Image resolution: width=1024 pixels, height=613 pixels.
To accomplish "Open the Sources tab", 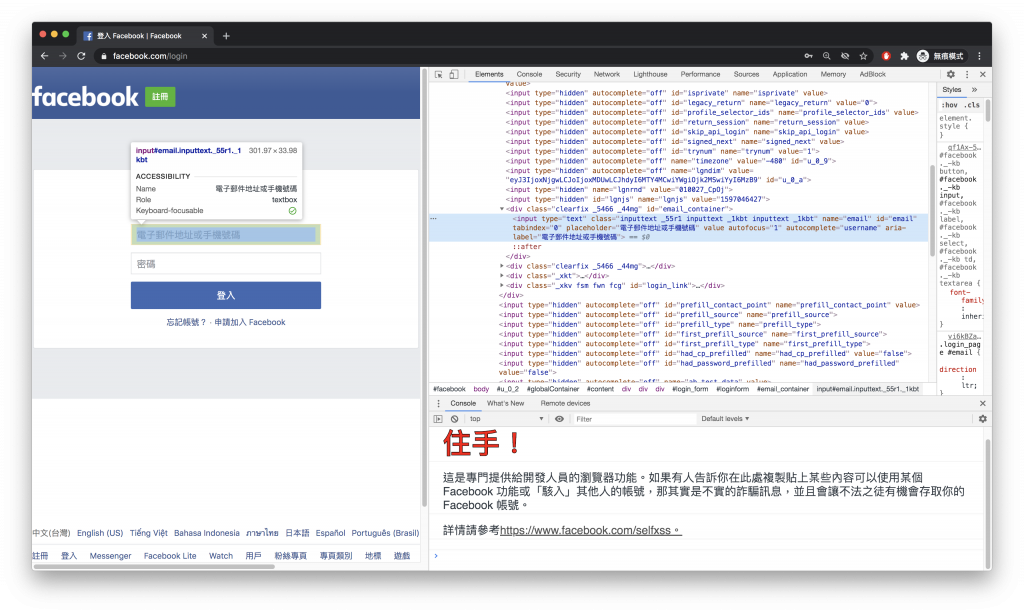I will 746,74.
